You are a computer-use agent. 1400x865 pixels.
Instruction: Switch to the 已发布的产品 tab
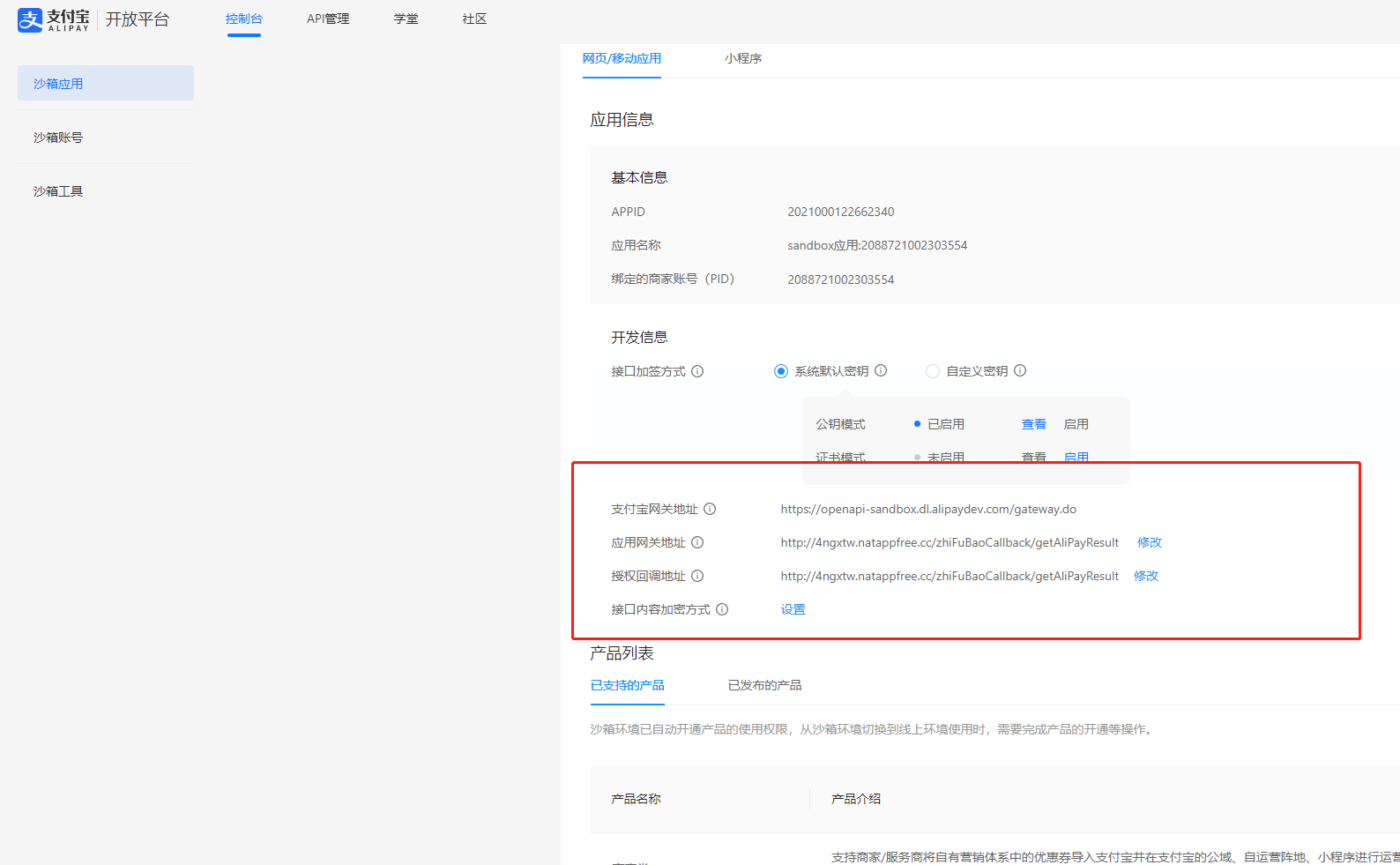pos(765,685)
